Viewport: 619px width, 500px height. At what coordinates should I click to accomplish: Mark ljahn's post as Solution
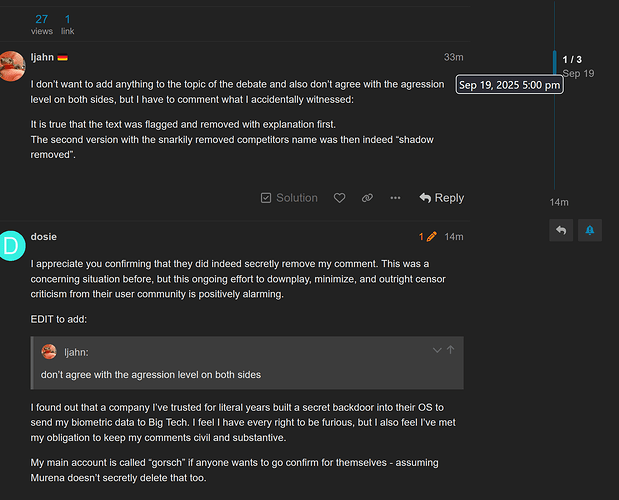(x=288, y=198)
